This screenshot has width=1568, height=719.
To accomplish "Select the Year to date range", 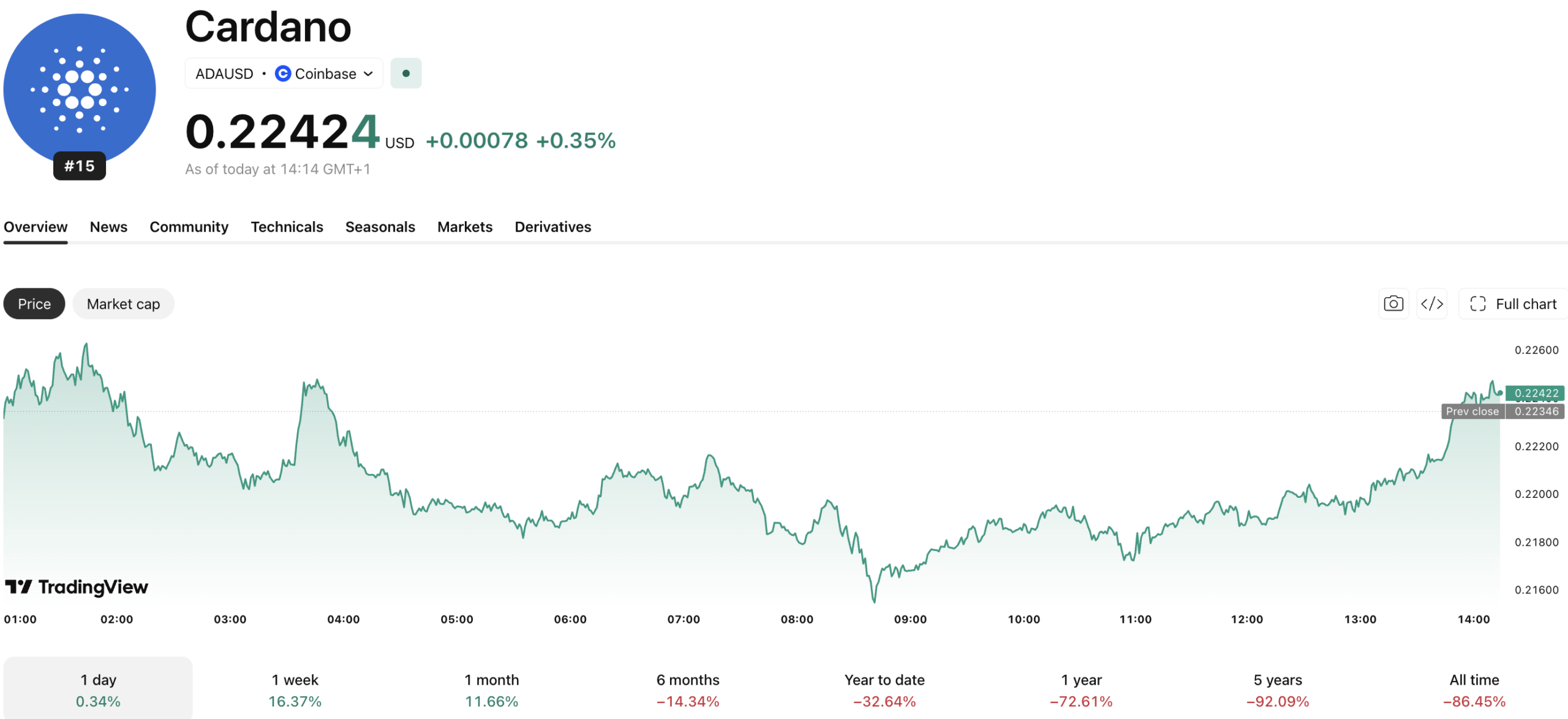I will point(884,690).
